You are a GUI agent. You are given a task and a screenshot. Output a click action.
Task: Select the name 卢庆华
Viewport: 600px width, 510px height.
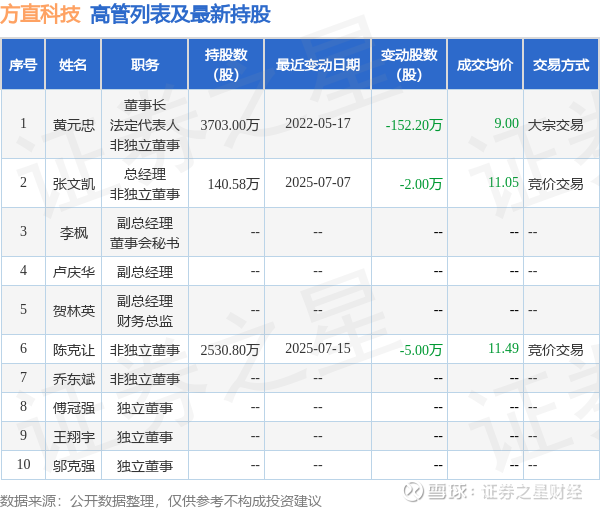click(73, 272)
